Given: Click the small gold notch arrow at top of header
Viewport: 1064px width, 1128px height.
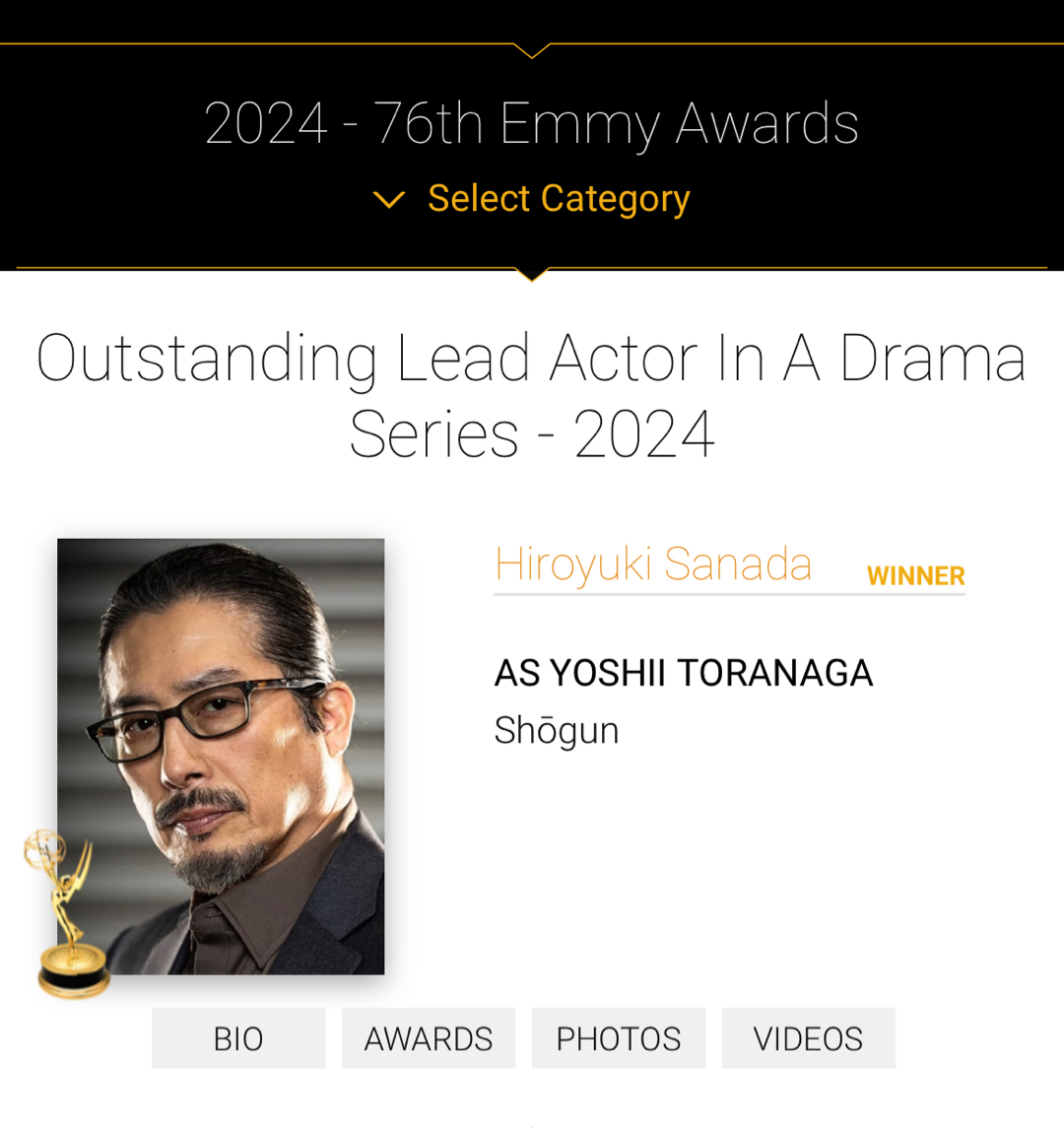Looking at the screenshot, I should 532,50.
